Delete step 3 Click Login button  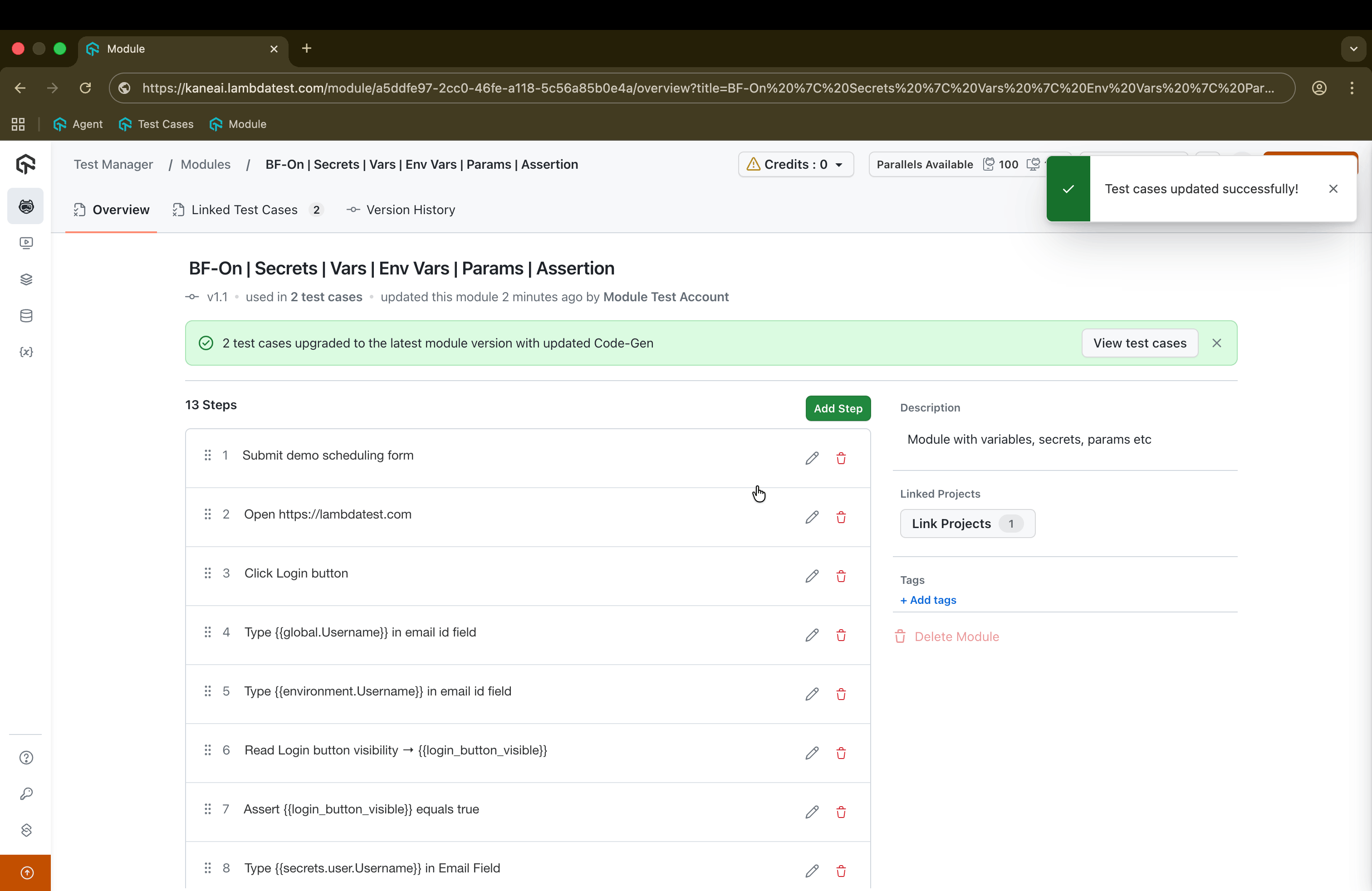[x=841, y=576]
